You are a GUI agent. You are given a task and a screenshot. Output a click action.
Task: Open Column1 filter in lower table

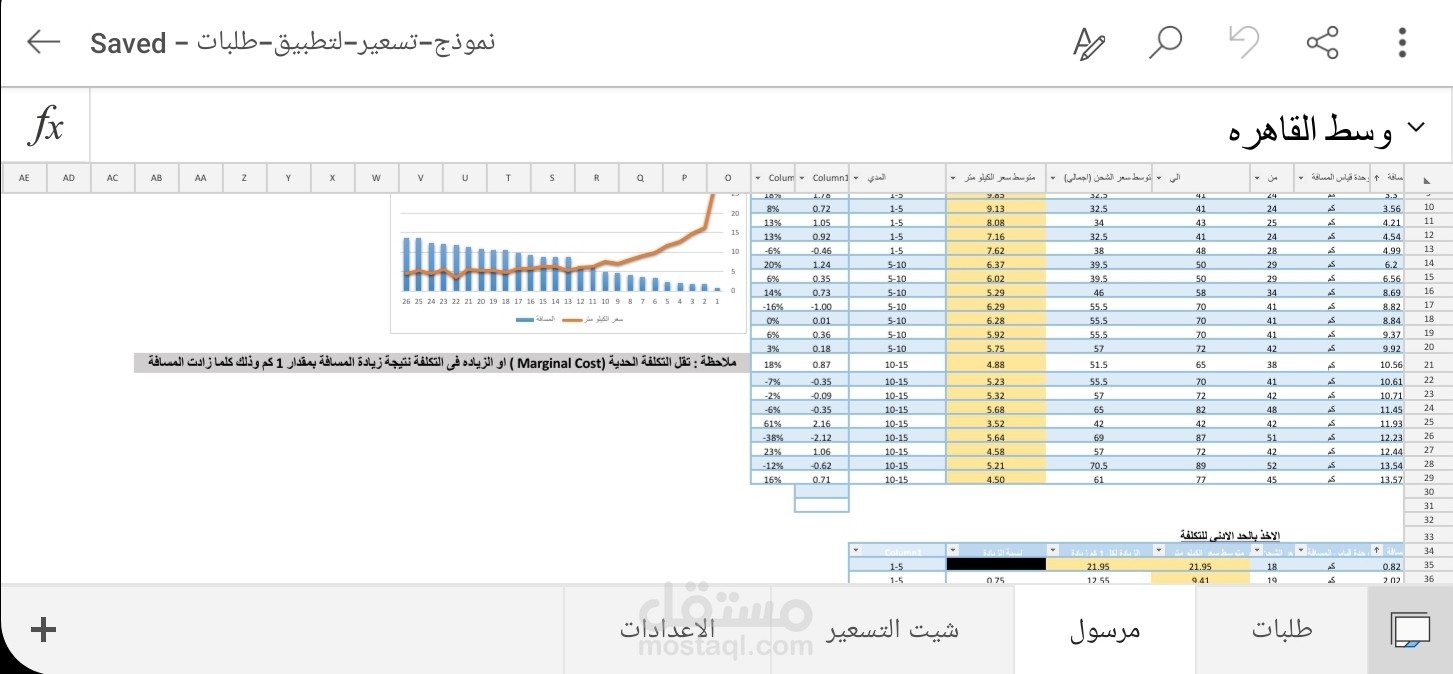coord(856,551)
